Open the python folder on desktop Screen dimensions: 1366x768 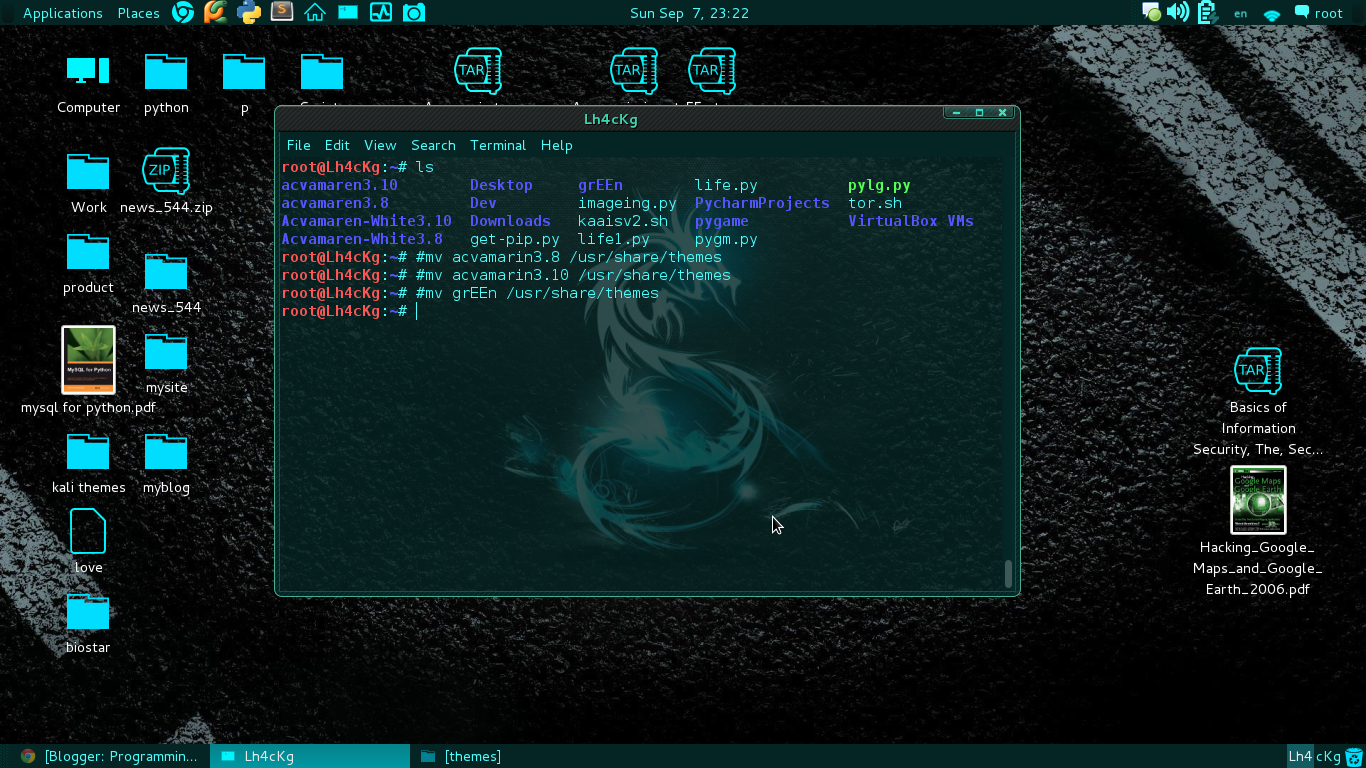pos(166,84)
